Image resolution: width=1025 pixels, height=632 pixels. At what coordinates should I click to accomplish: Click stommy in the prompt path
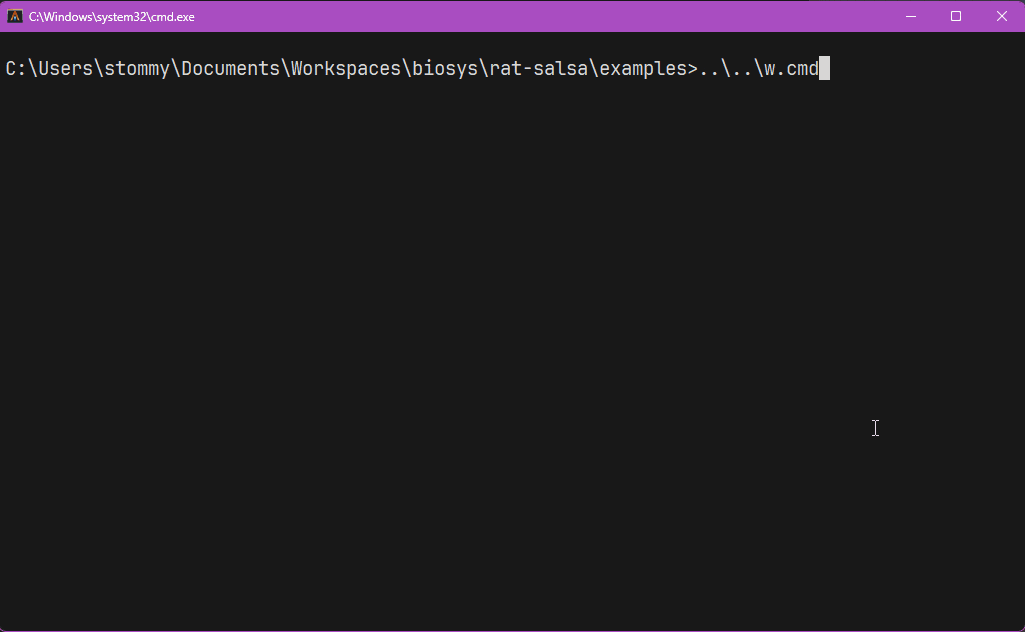[137, 69]
